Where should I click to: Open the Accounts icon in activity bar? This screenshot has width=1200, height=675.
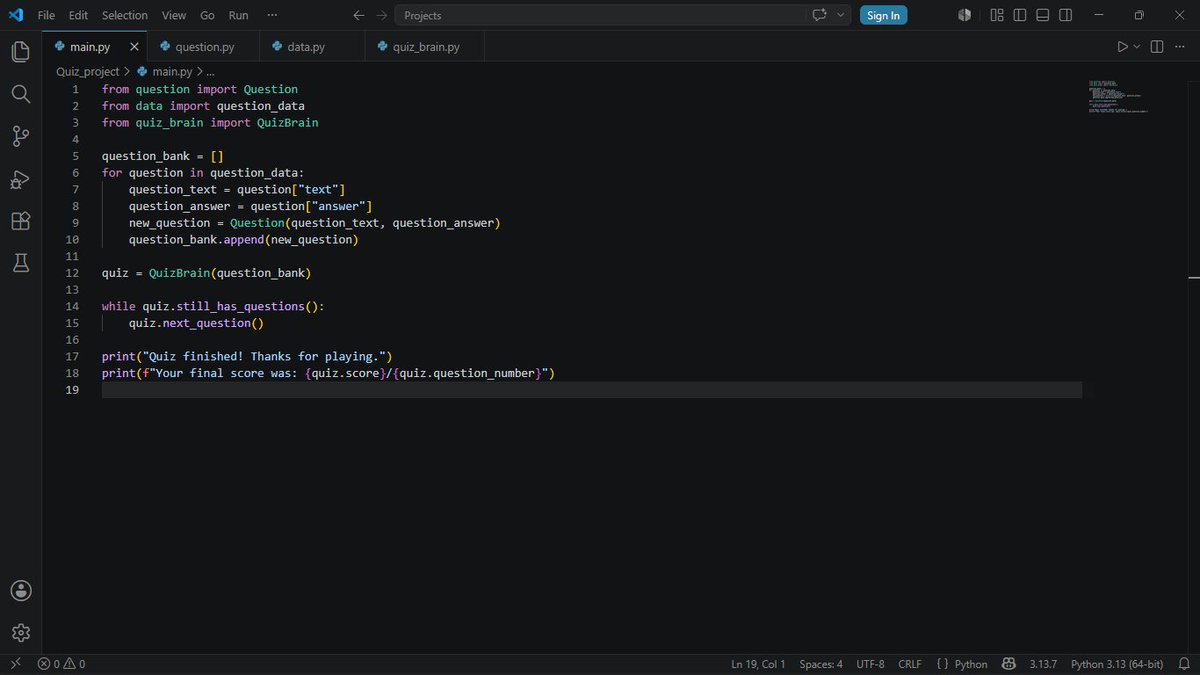21,590
